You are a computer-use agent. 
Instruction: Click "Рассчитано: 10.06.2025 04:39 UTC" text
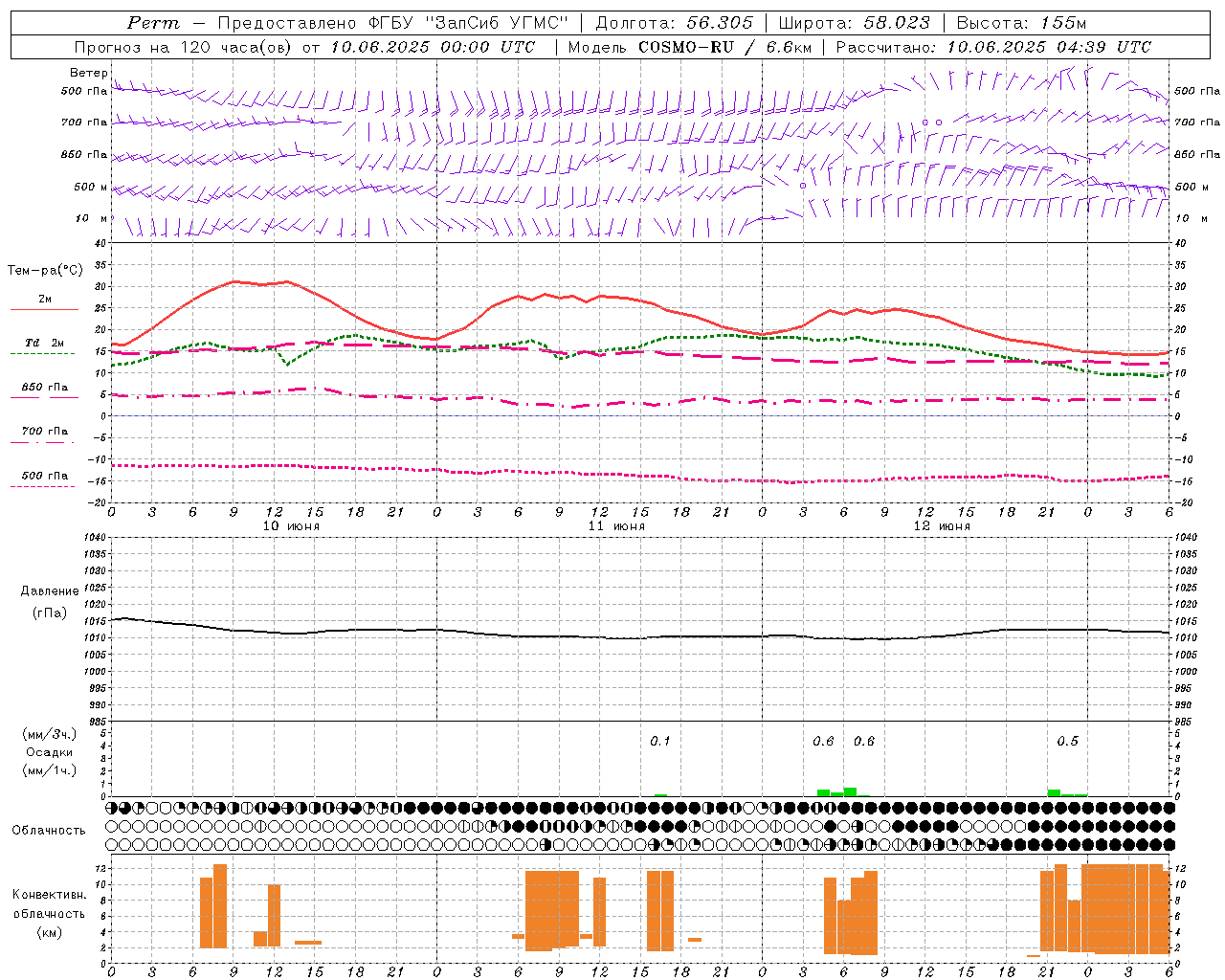coord(993,47)
